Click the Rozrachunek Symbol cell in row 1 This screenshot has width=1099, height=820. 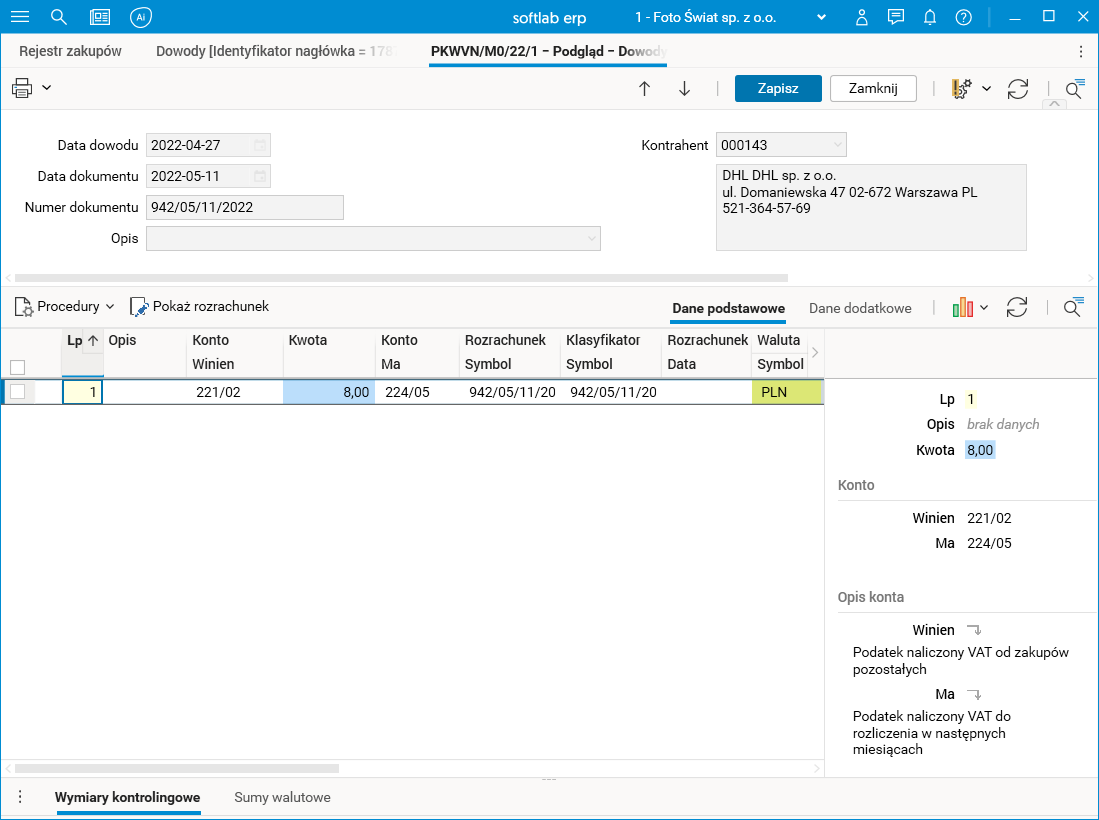[510, 392]
